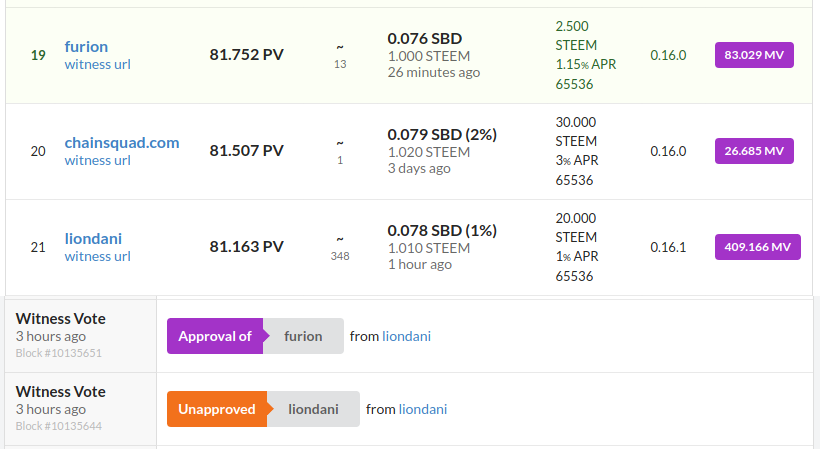820x449 pixels.
Task: Click 26 minutes ago timestamp
Action: (434, 73)
